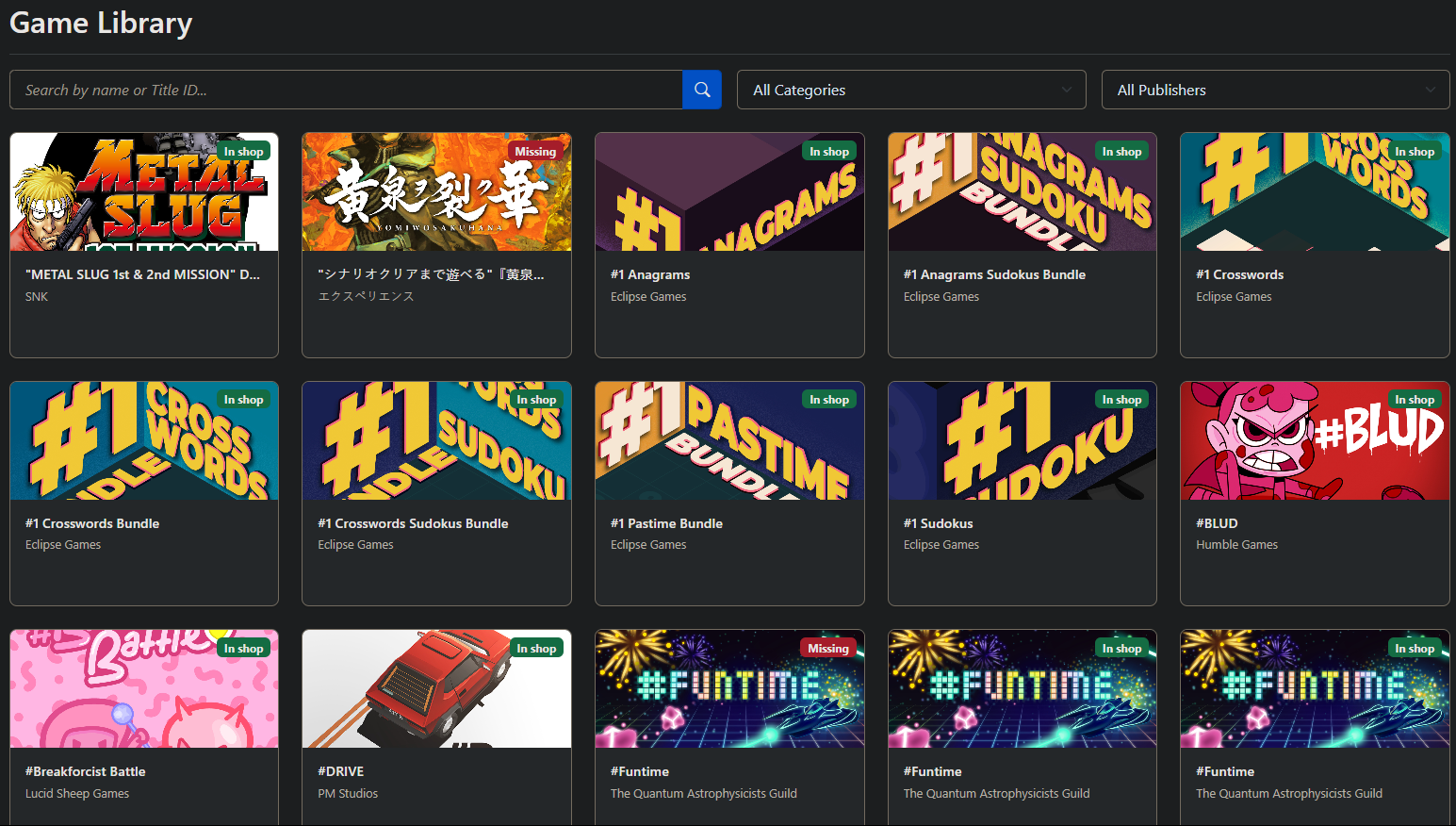Open the #1 Anagrams cover image
The height and width of the screenshot is (826, 1456).
point(729,191)
